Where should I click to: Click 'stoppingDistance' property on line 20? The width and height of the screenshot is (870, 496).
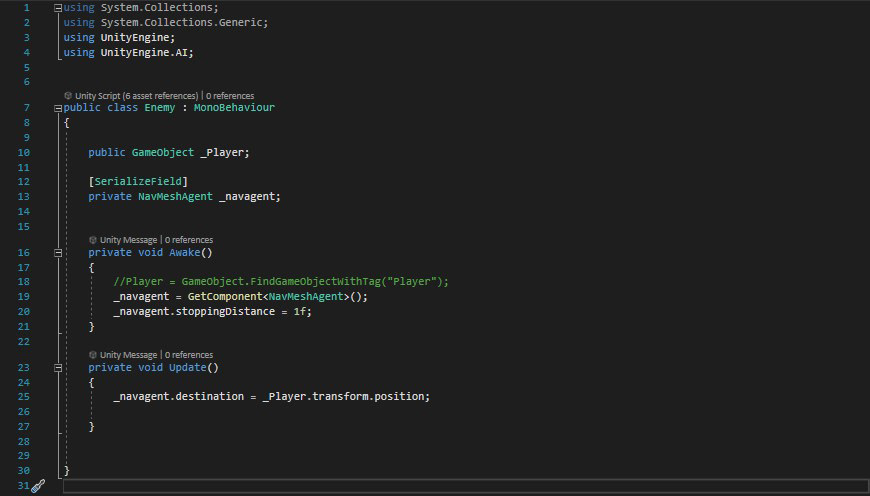[225, 311]
